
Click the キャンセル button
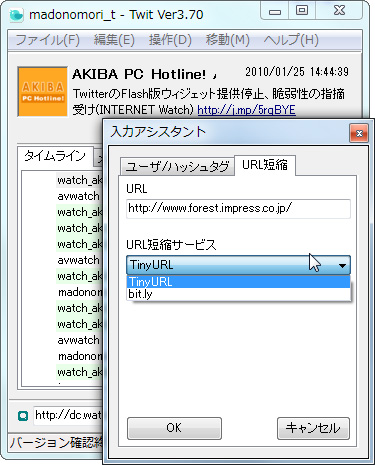coord(313,428)
